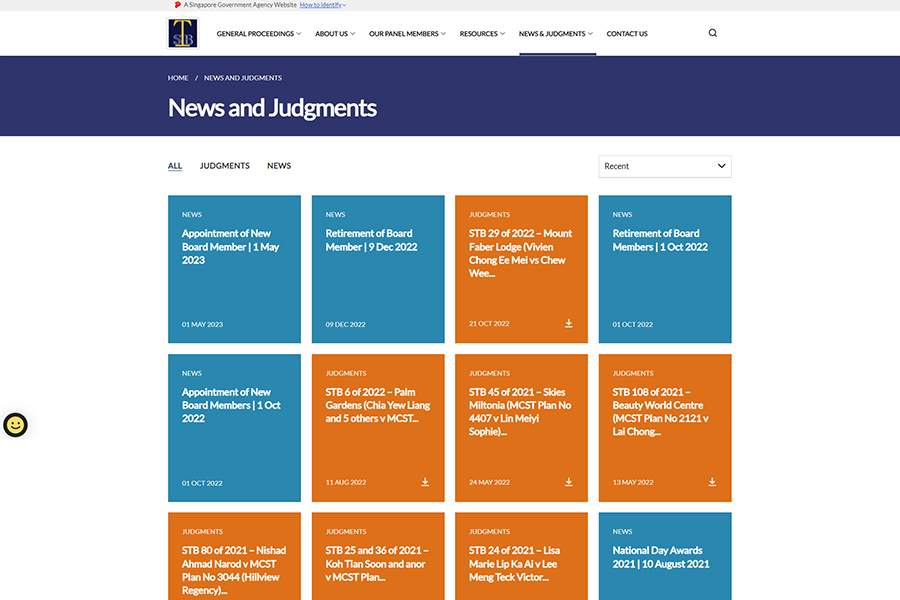The height and width of the screenshot is (600, 900).
Task: Click the 09 DEC 2022 date text
Action: [x=346, y=324]
